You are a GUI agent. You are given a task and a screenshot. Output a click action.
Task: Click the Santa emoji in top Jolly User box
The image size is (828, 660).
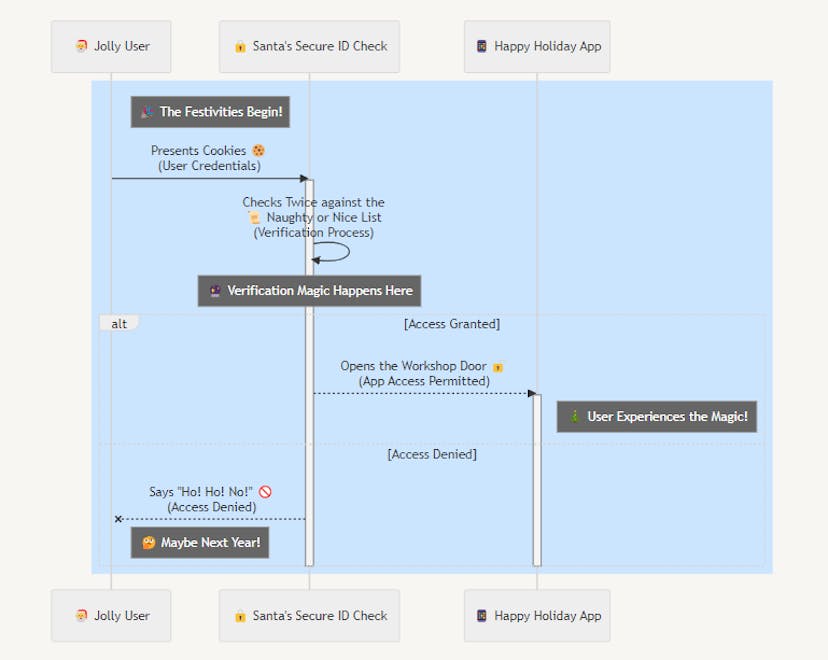[x=81, y=46]
